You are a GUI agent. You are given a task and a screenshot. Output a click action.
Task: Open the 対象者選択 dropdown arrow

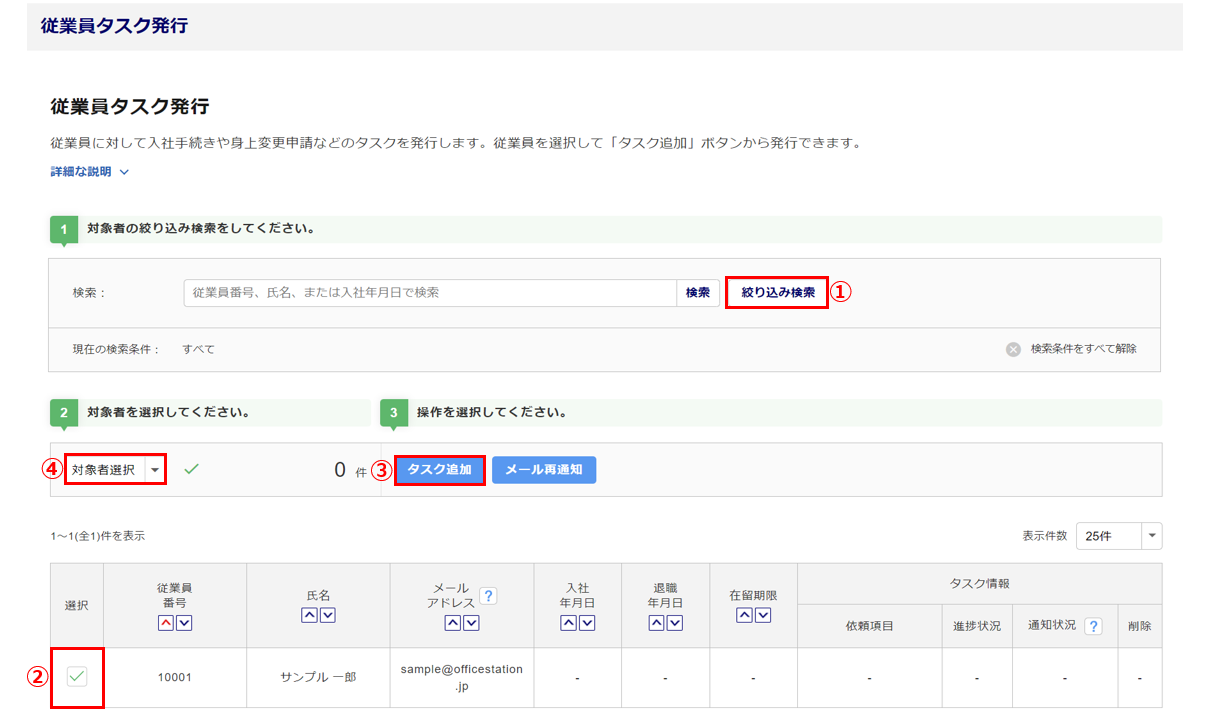(155, 469)
